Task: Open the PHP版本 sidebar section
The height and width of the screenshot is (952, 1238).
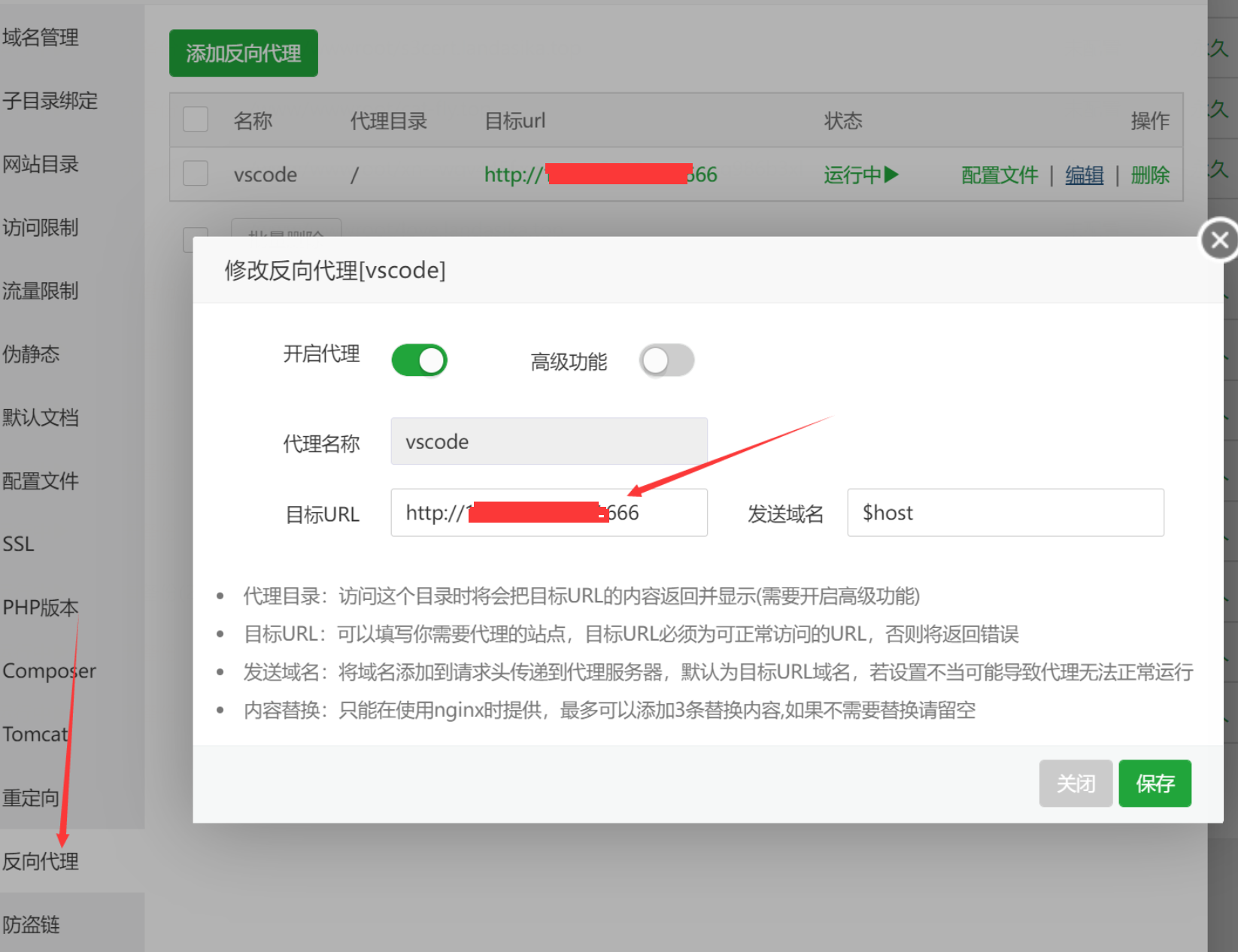Action: tap(40, 606)
